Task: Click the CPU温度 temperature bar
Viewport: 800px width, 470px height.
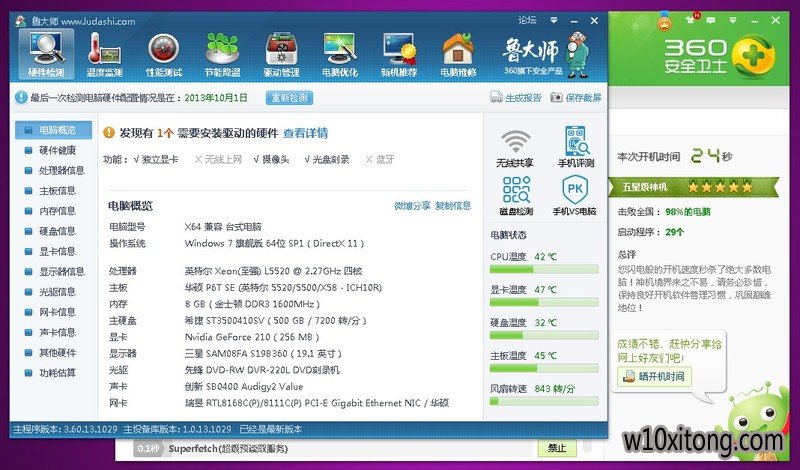Action: point(544,269)
